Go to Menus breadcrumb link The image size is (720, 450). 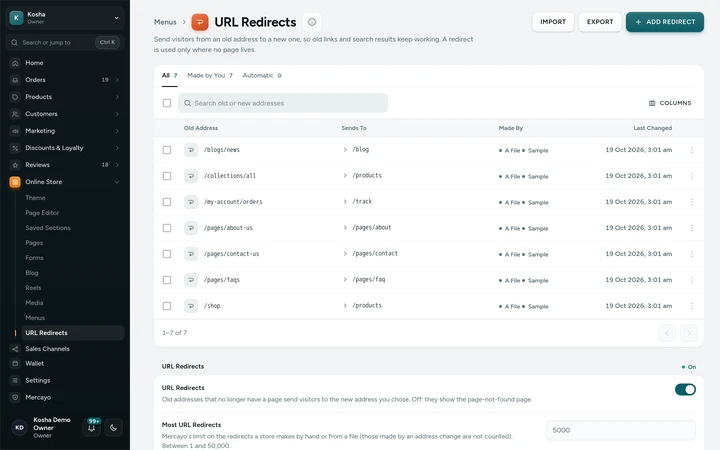point(165,22)
